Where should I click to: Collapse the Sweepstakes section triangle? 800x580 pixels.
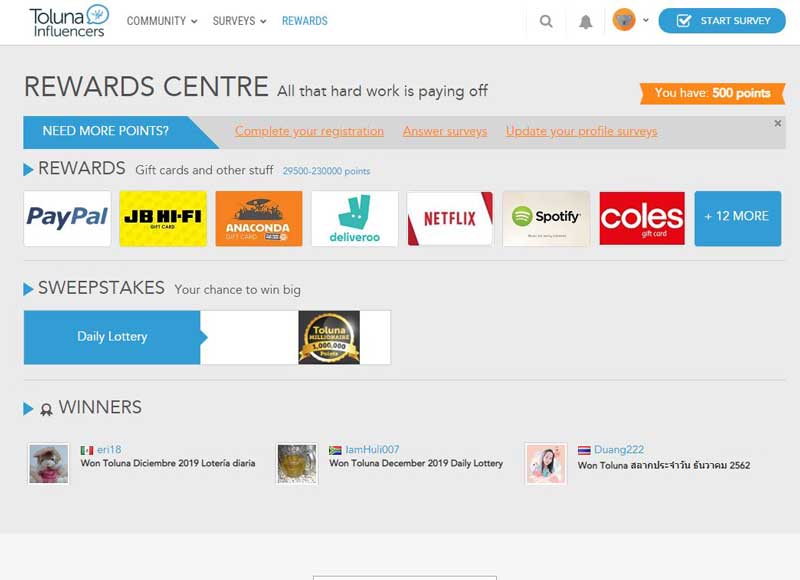point(28,289)
